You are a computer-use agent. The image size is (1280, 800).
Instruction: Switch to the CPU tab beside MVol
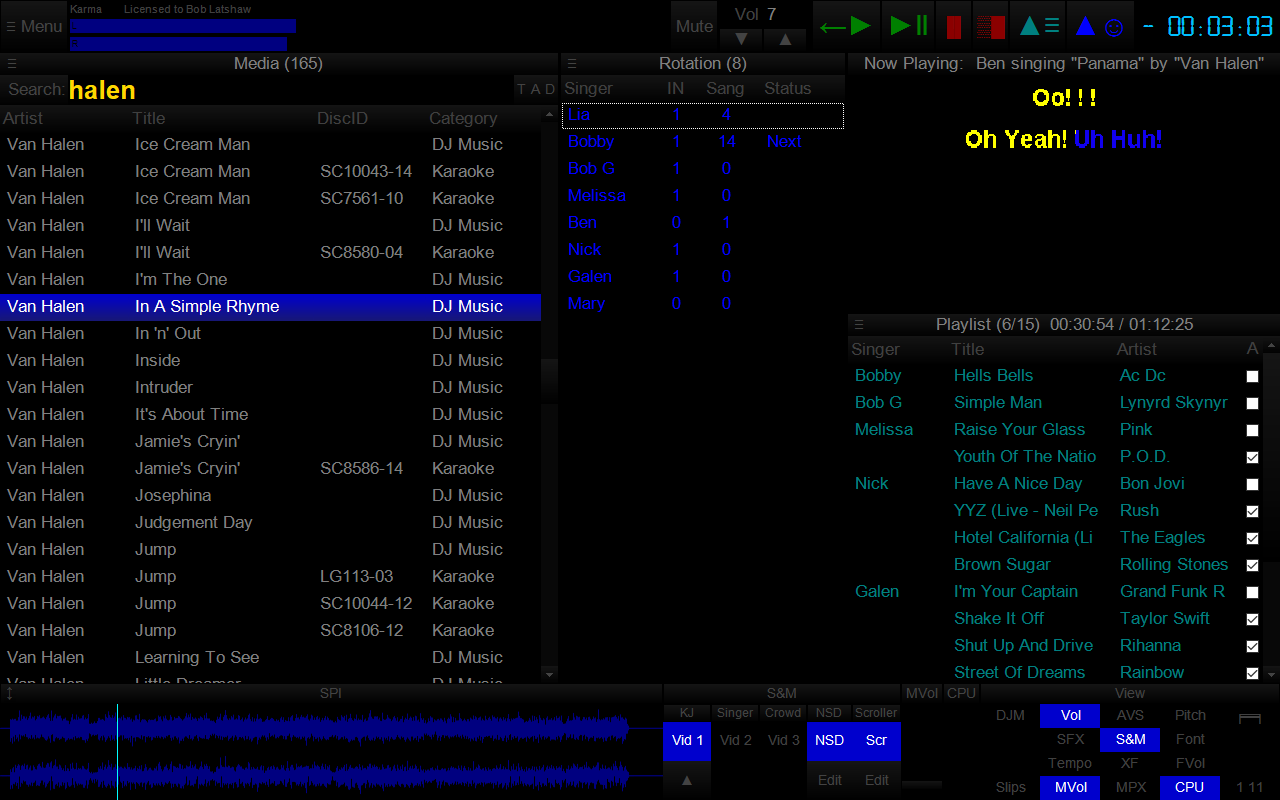(x=961, y=693)
